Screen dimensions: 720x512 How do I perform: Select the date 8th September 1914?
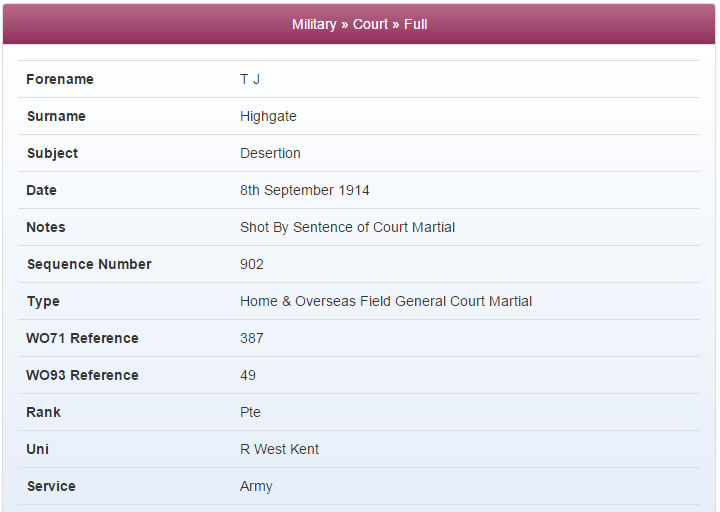304,190
